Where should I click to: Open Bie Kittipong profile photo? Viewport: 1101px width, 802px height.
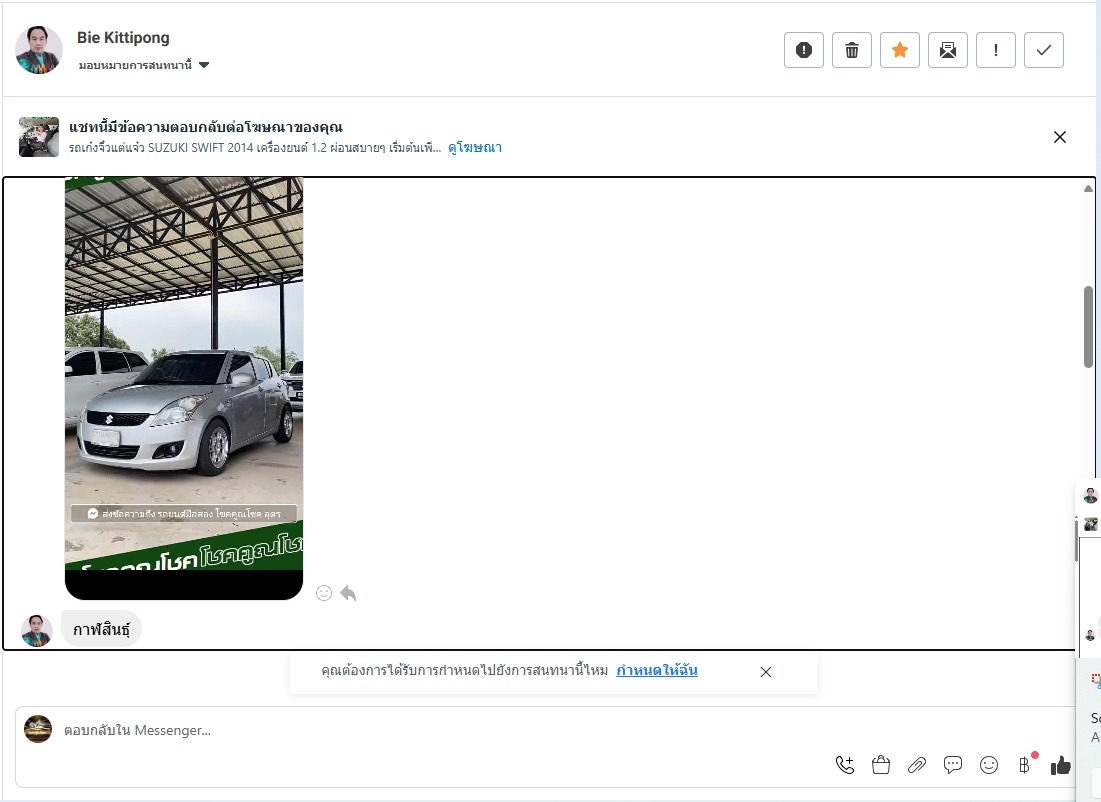[x=39, y=50]
